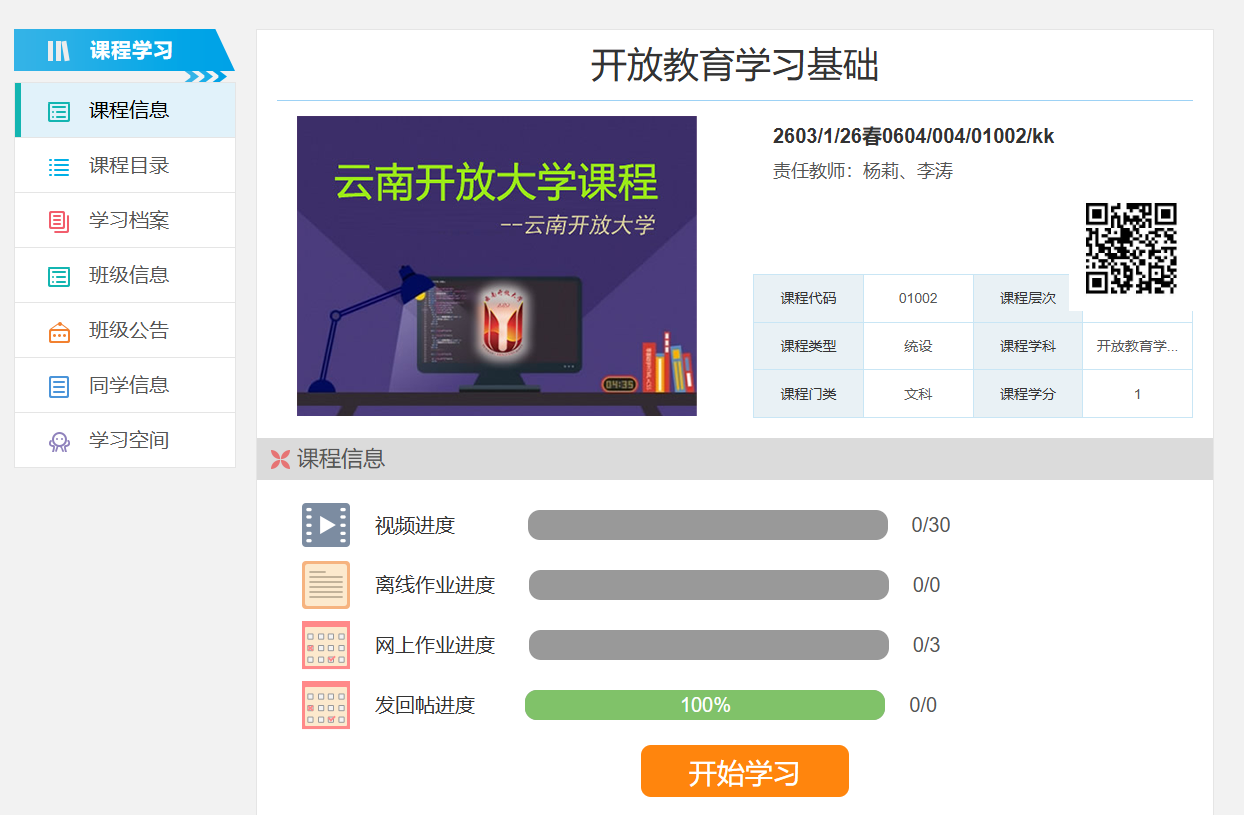Viewport: 1244px width, 815px height.
Task: Click the 网上作业进度 label
Action: click(435, 645)
